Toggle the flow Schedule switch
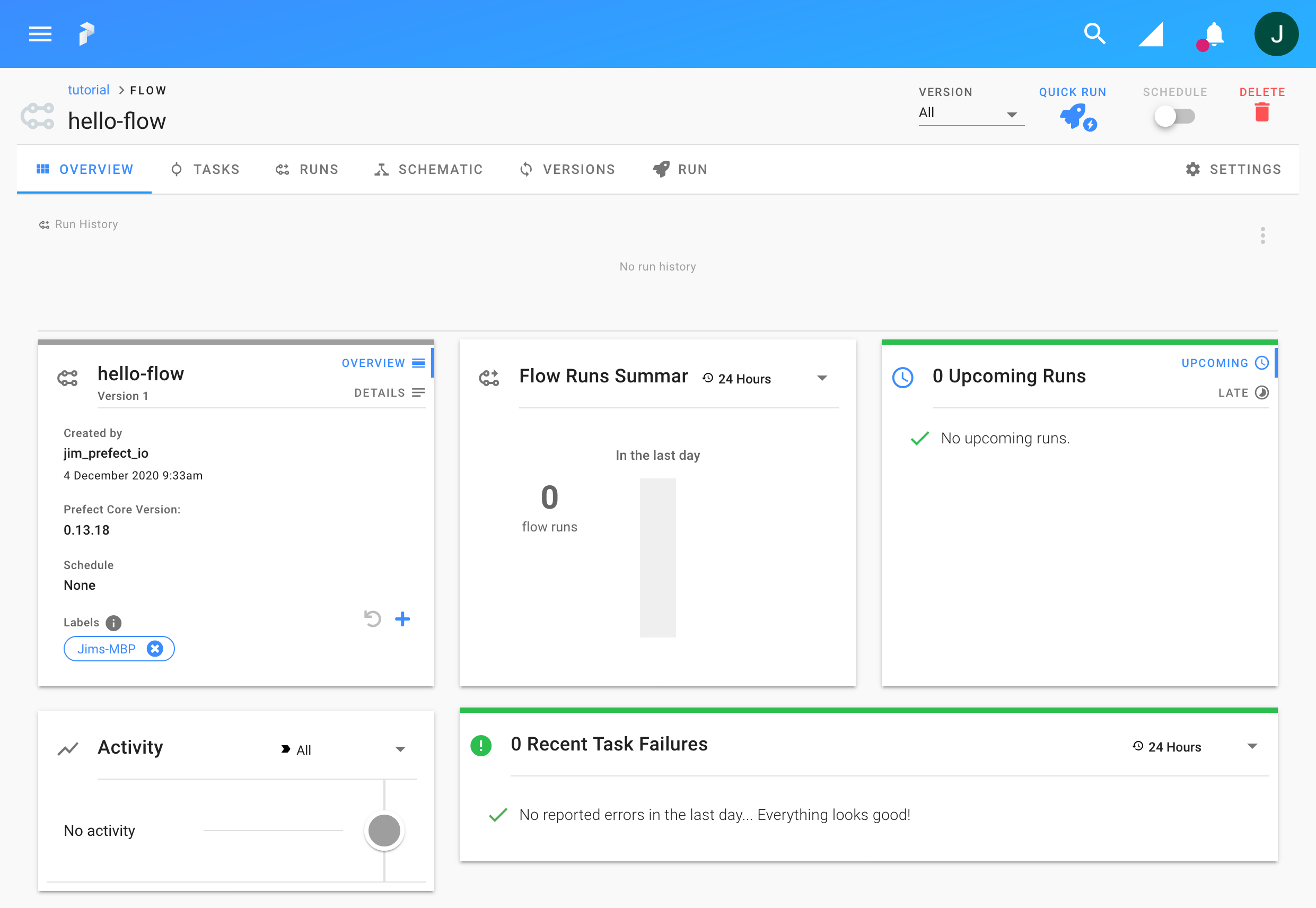 pos(1174,117)
